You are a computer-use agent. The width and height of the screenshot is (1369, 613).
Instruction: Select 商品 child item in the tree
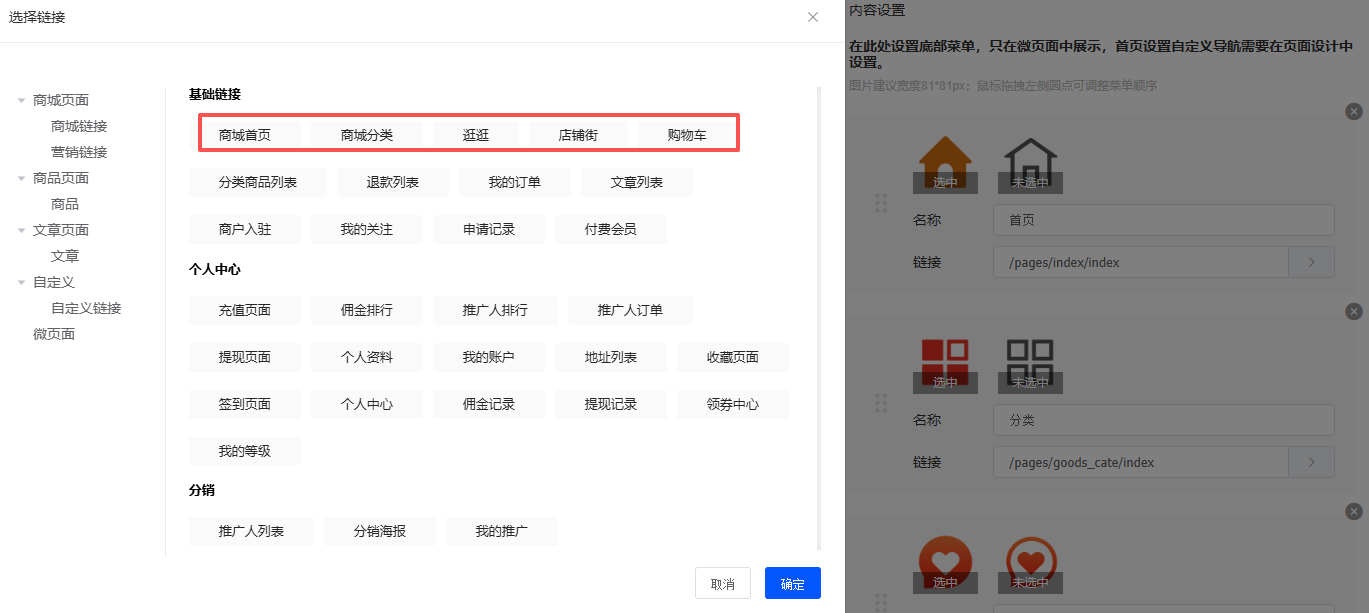pyautogui.click(x=65, y=204)
